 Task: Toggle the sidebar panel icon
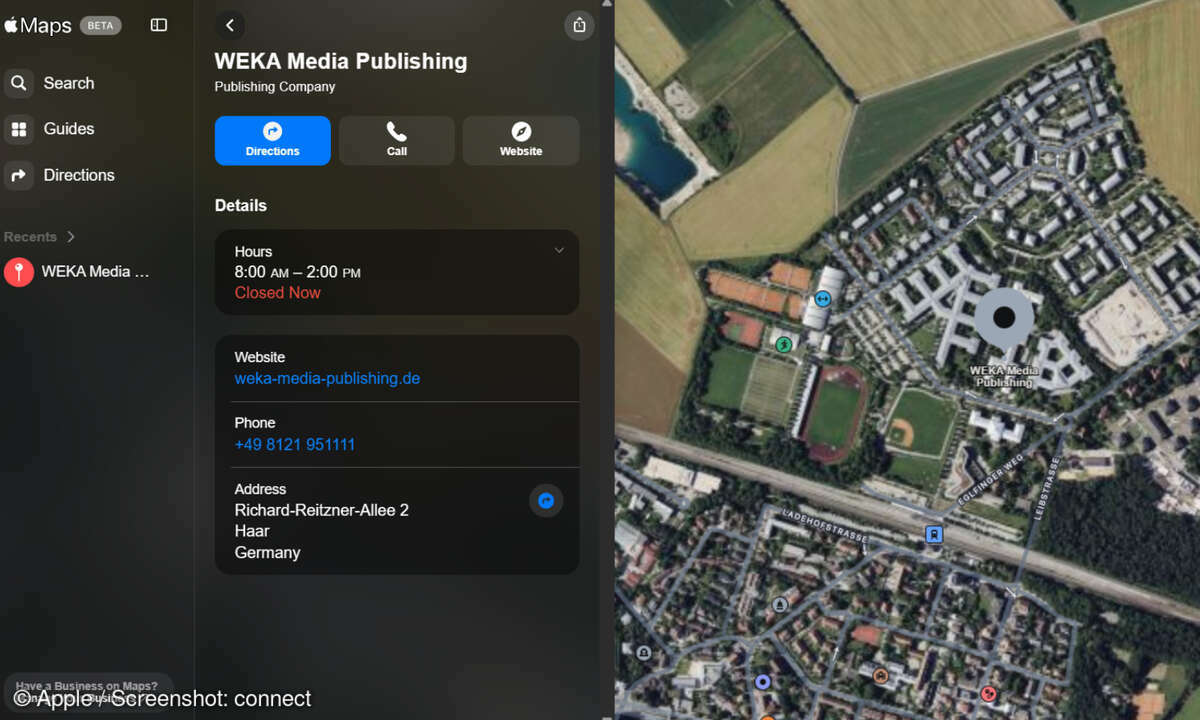pyautogui.click(x=159, y=25)
